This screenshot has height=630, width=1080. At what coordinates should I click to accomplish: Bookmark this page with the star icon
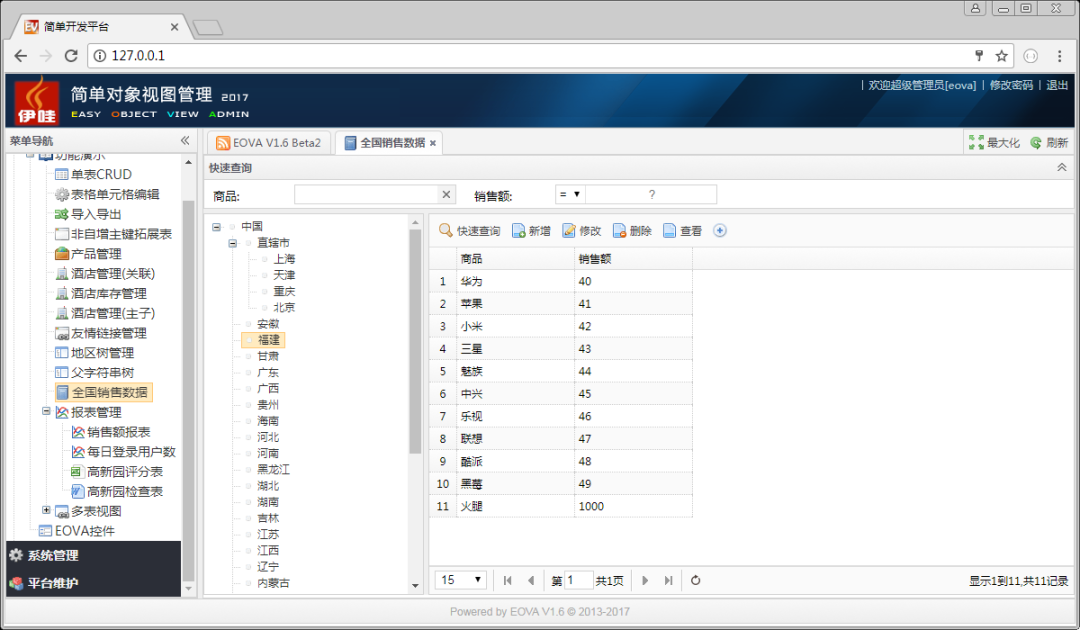click(x=1001, y=56)
